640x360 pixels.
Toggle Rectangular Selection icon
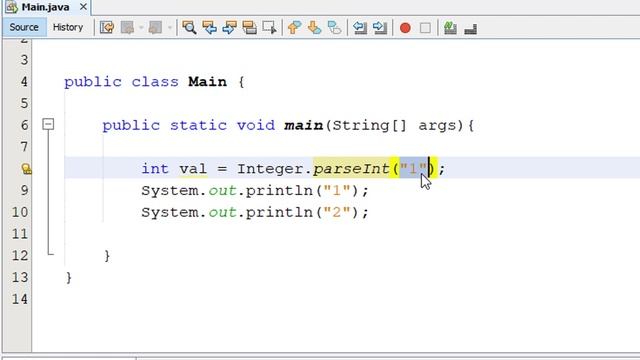tap(269, 28)
